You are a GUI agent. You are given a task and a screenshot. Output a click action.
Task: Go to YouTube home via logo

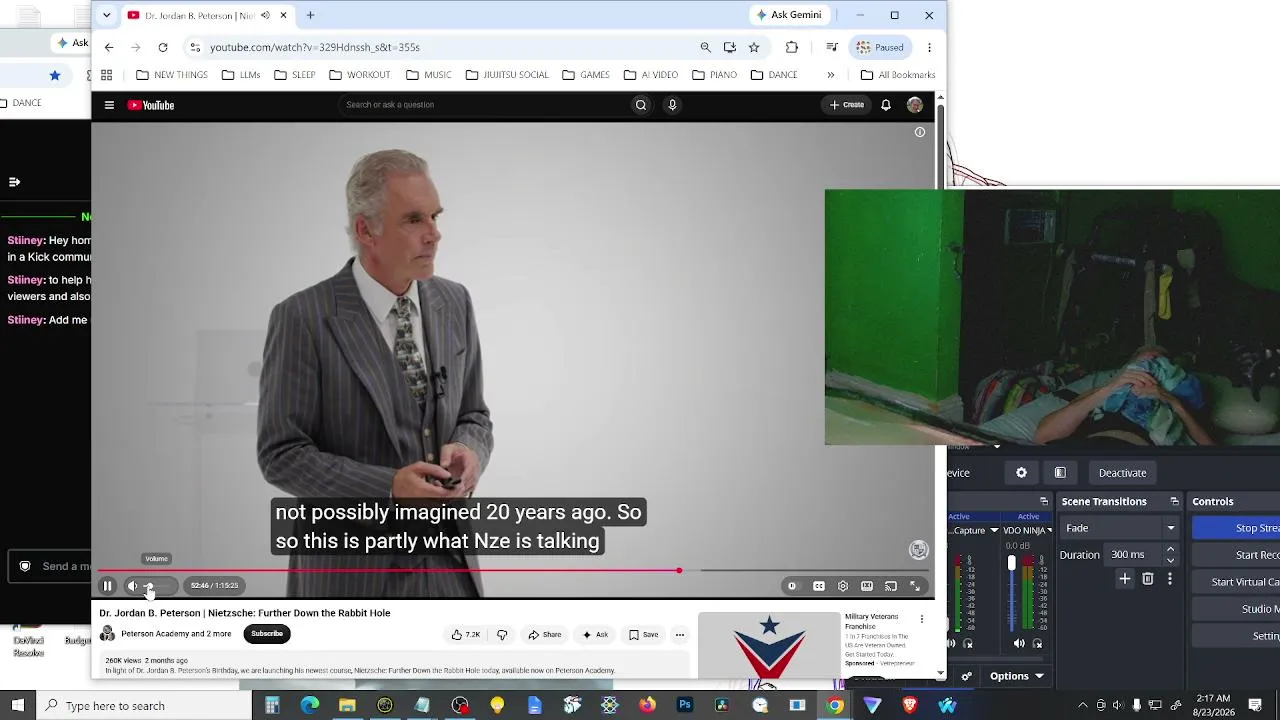(151, 105)
